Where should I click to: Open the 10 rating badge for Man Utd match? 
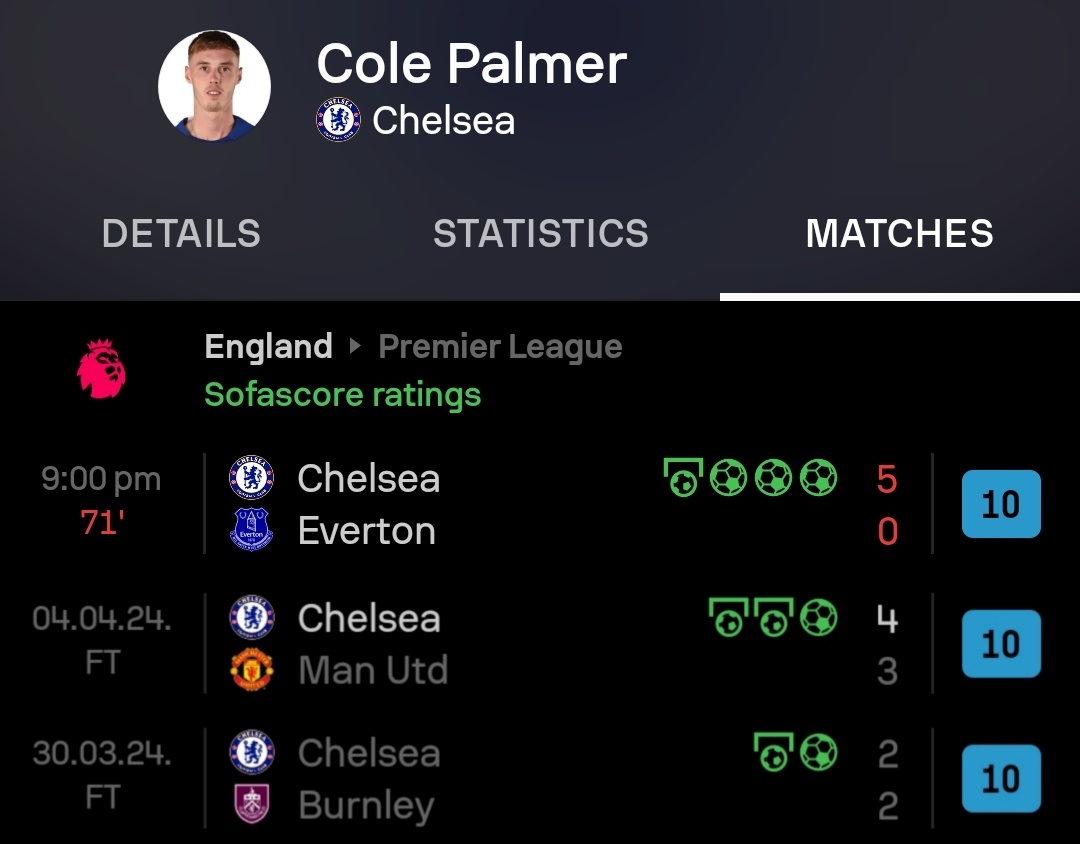pyautogui.click(x=1001, y=644)
